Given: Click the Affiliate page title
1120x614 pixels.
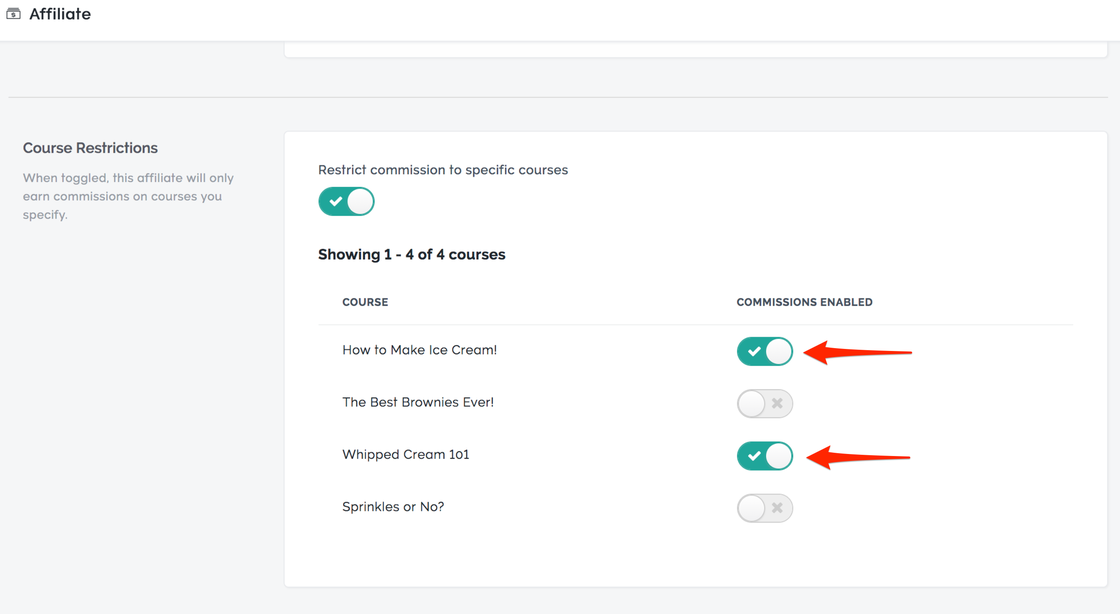Looking at the screenshot, I should [60, 14].
